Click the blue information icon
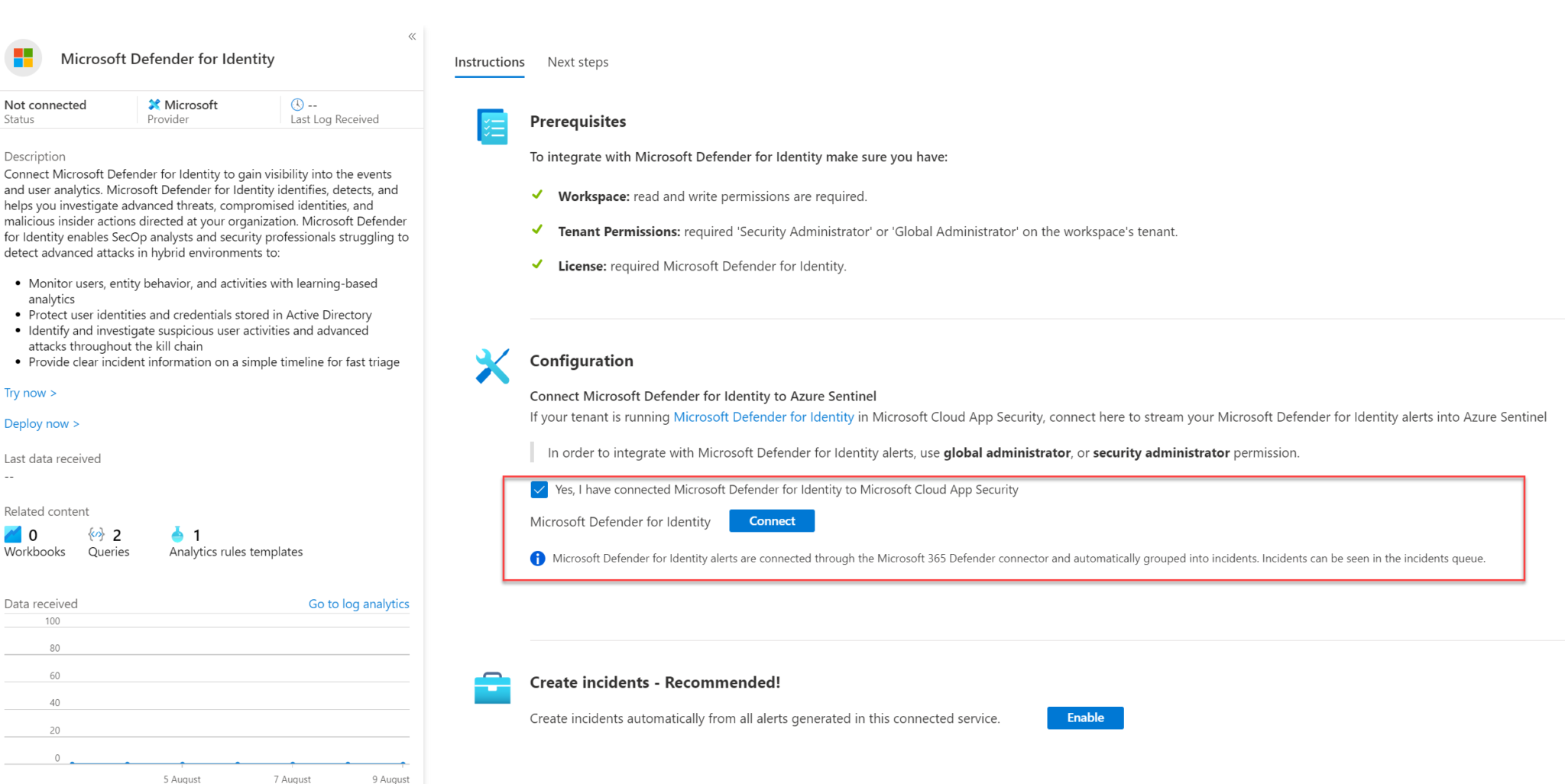 coord(538,559)
